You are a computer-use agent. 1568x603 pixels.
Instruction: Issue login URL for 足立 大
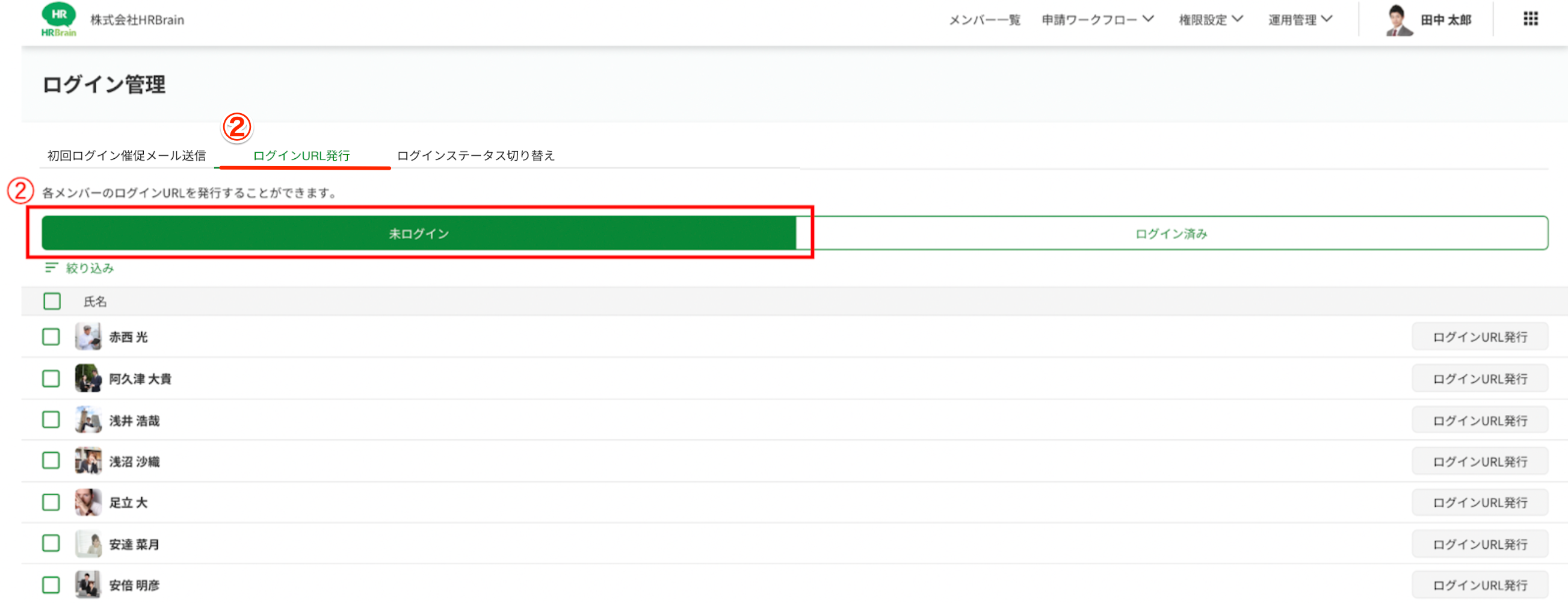1480,502
